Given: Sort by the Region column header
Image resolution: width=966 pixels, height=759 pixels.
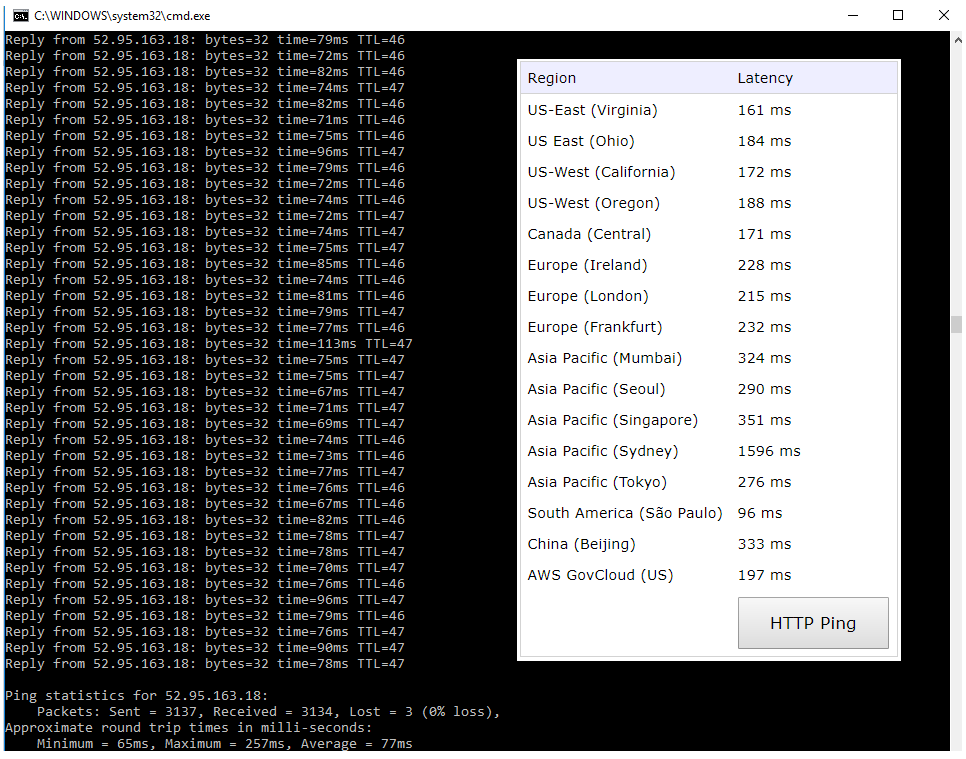Looking at the screenshot, I should tap(552, 78).
